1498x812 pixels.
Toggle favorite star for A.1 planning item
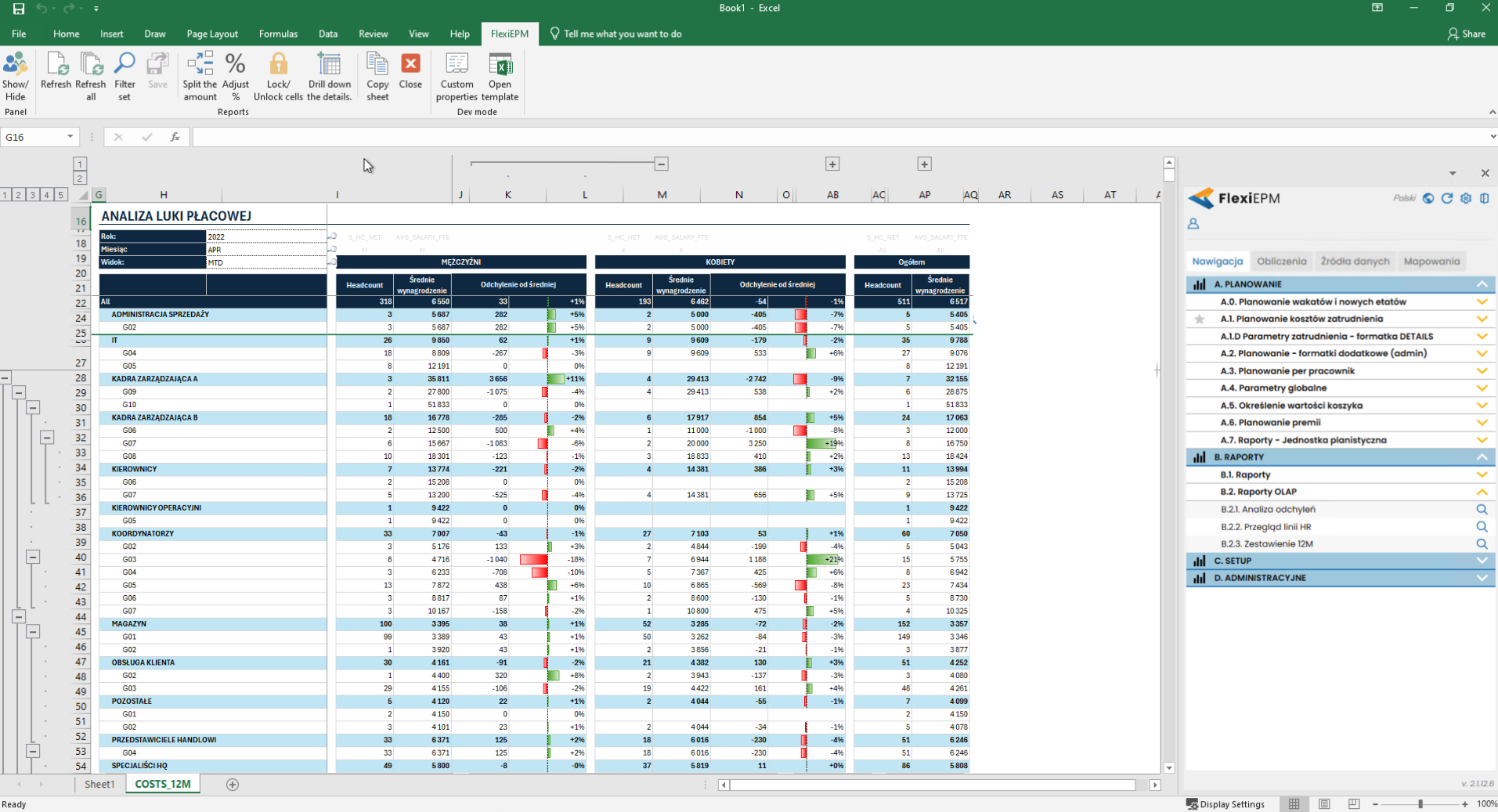click(1199, 319)
